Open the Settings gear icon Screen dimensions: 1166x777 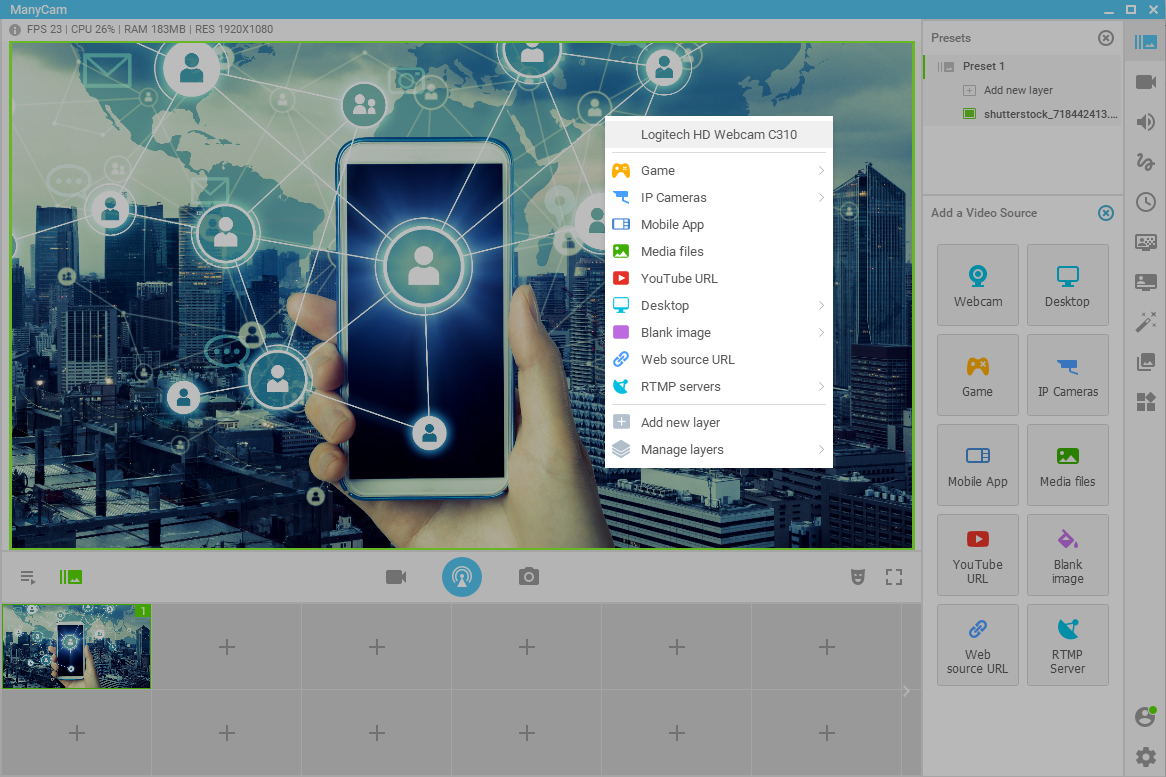(1145, 757)
